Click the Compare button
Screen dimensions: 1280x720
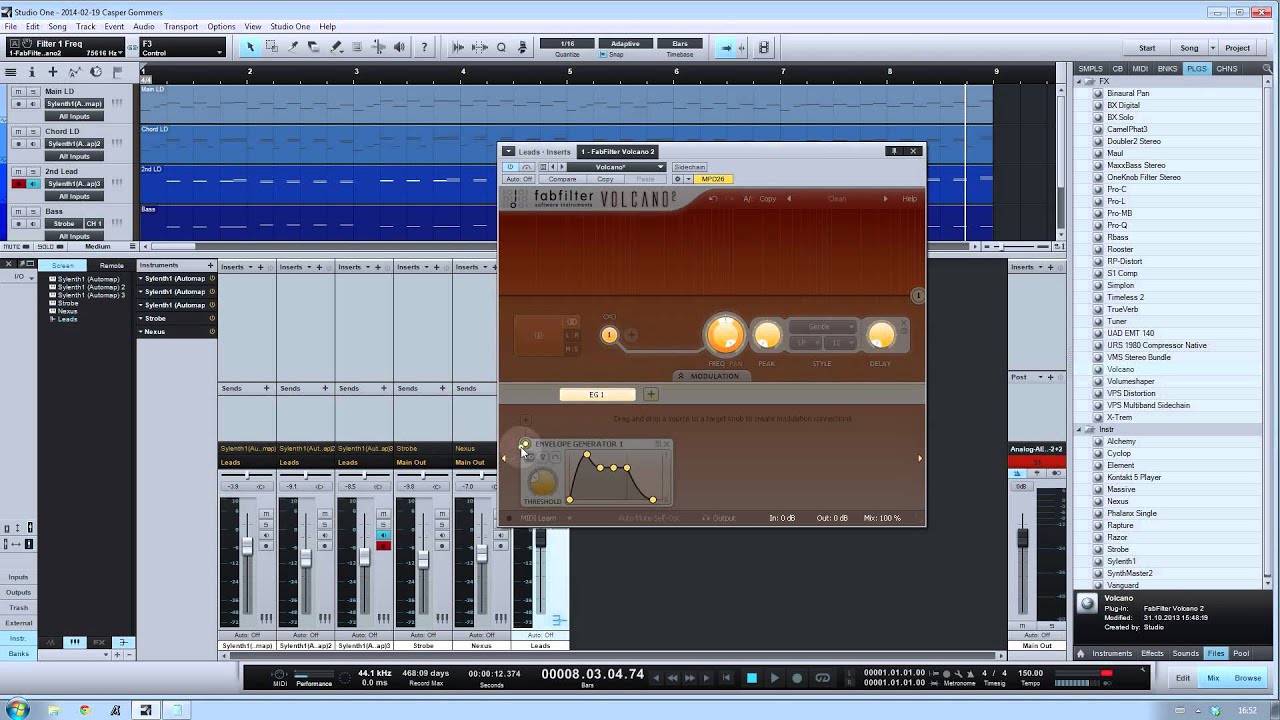coord(562,179)
